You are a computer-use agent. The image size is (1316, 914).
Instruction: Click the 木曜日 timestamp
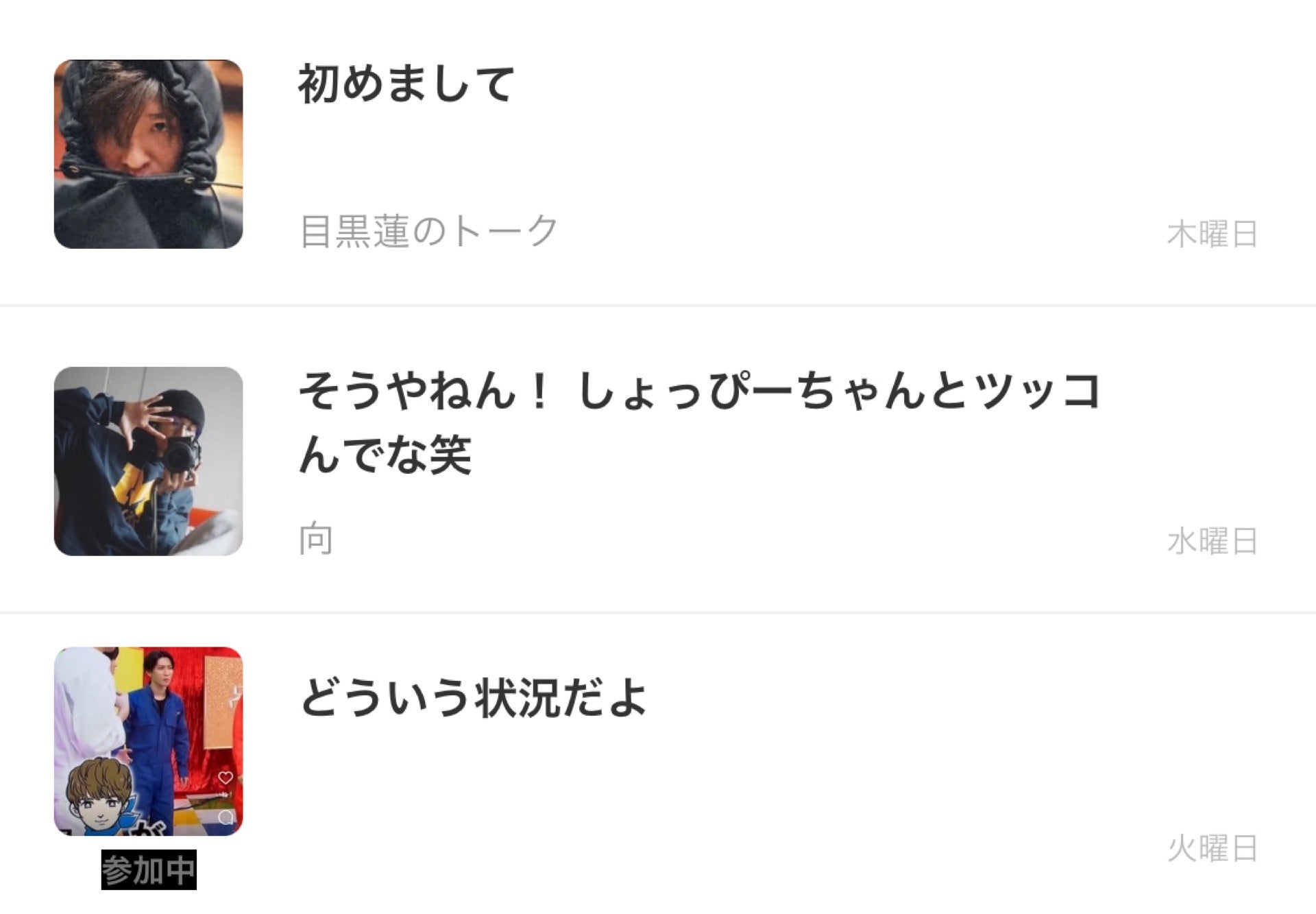click(x=1212, y=234)
